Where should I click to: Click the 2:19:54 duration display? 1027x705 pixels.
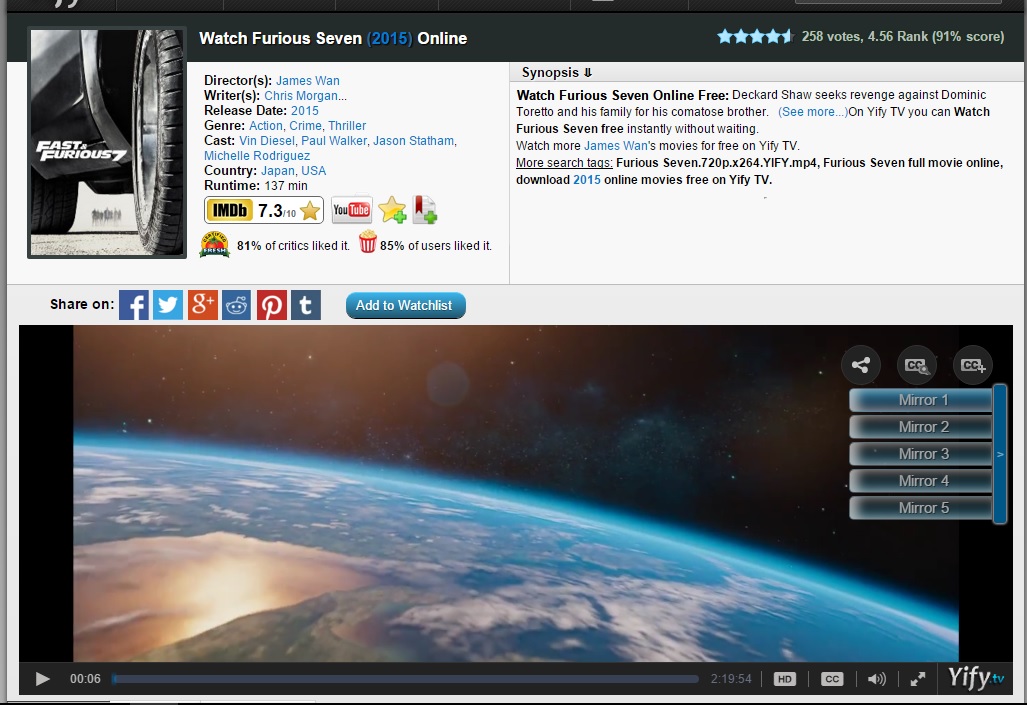(x=731, y=679)
